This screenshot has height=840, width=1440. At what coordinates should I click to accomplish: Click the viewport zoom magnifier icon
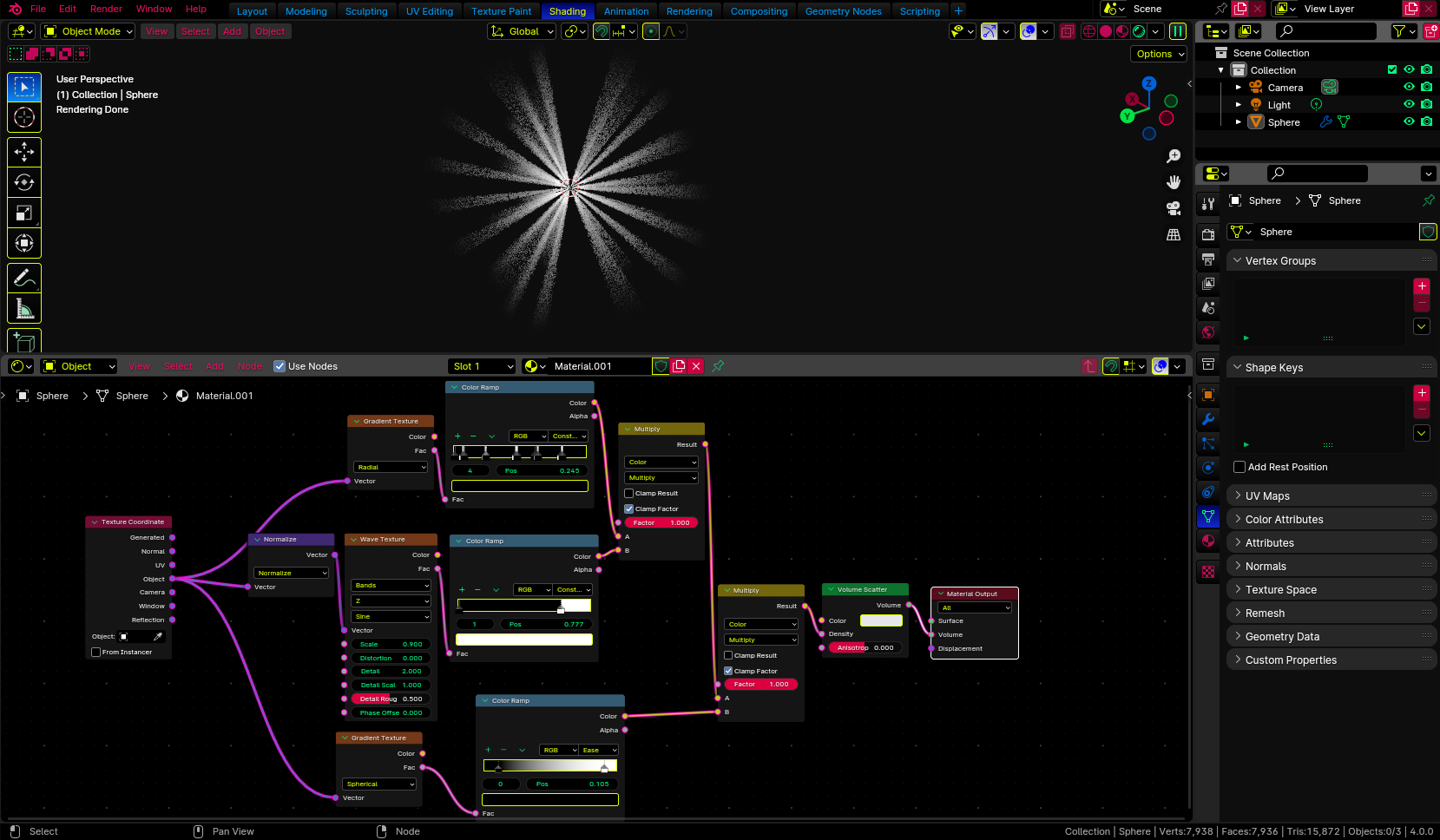pyautogui.click(x=1174, y=156)
